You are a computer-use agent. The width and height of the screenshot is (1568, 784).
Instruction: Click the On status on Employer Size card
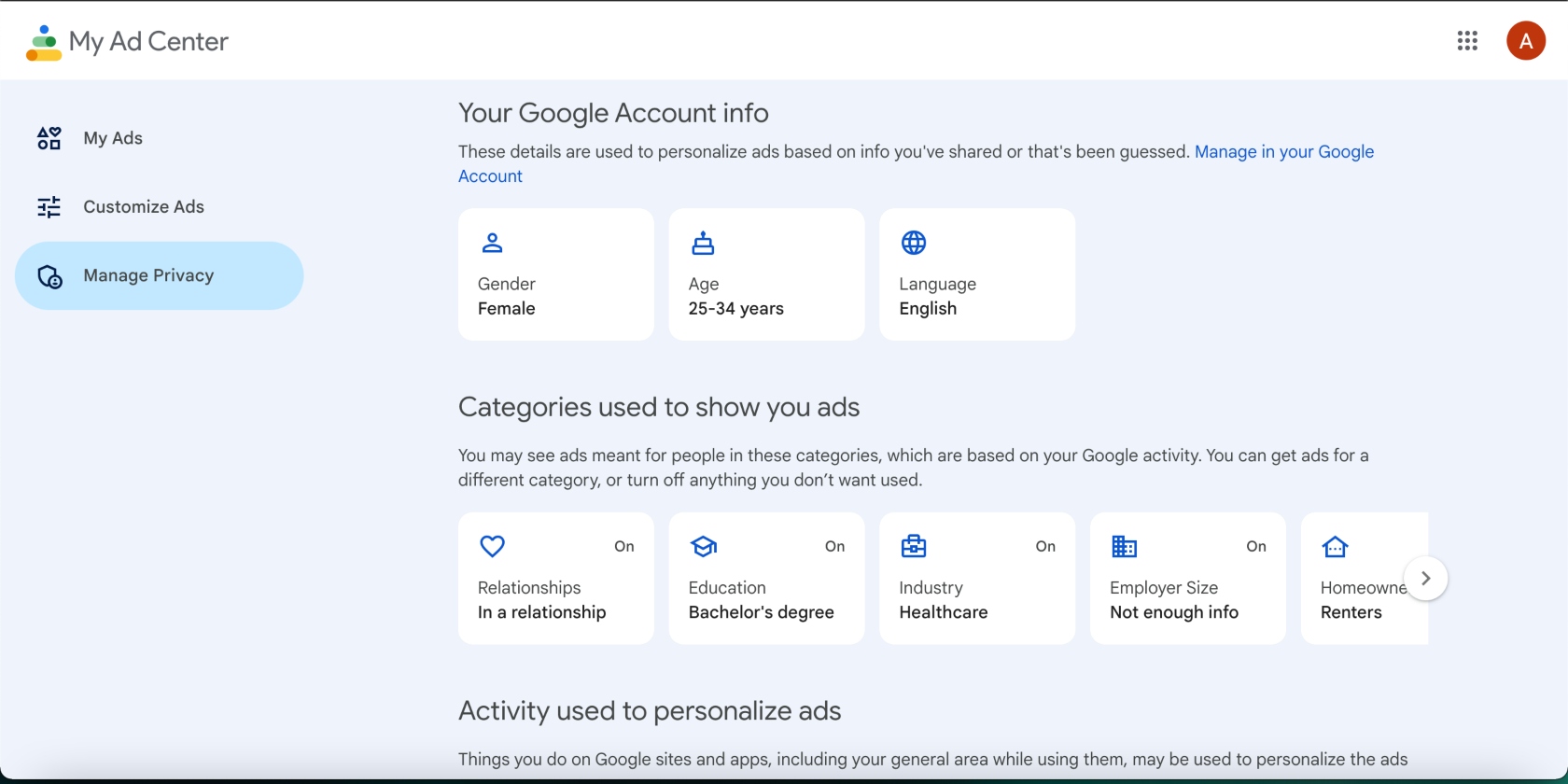click(1256, 547)
